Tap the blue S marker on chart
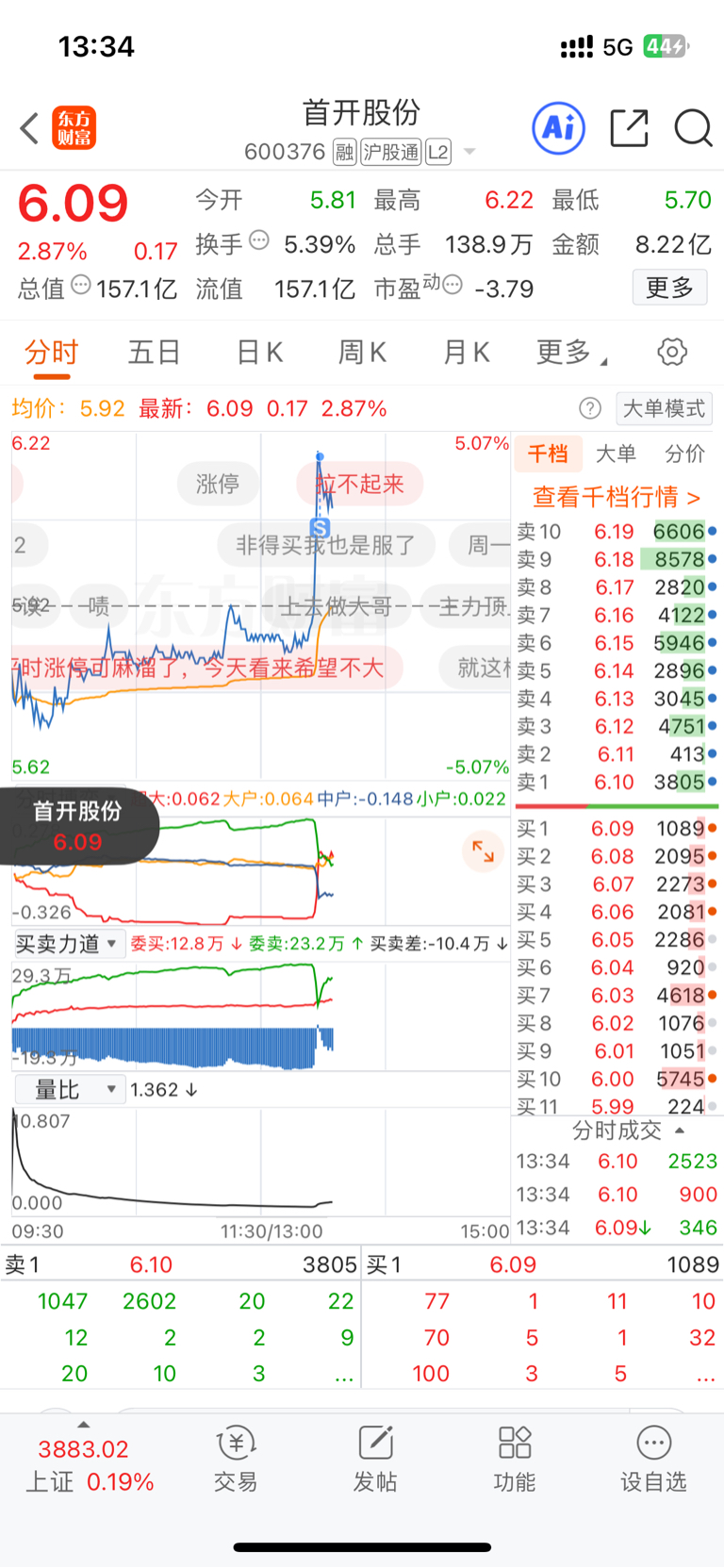 pos(321,528)
